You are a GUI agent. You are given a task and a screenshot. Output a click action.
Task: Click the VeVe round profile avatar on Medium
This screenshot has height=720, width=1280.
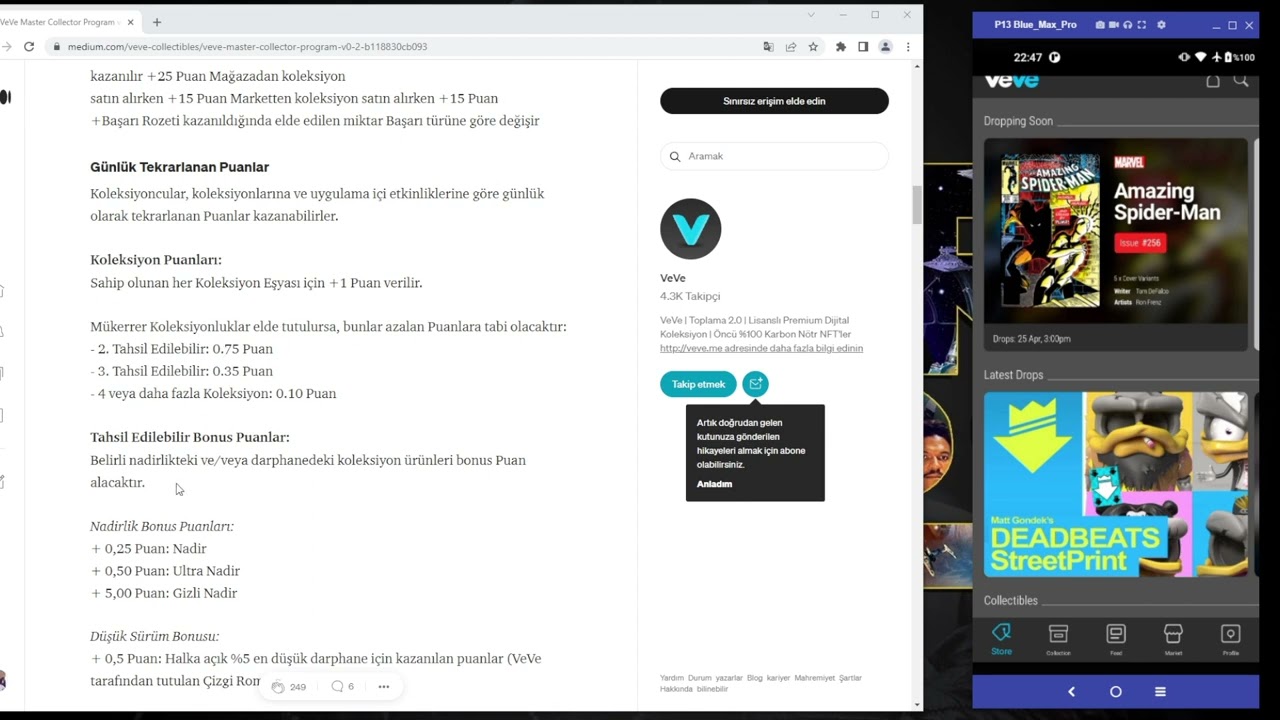(x=690, y=228)
